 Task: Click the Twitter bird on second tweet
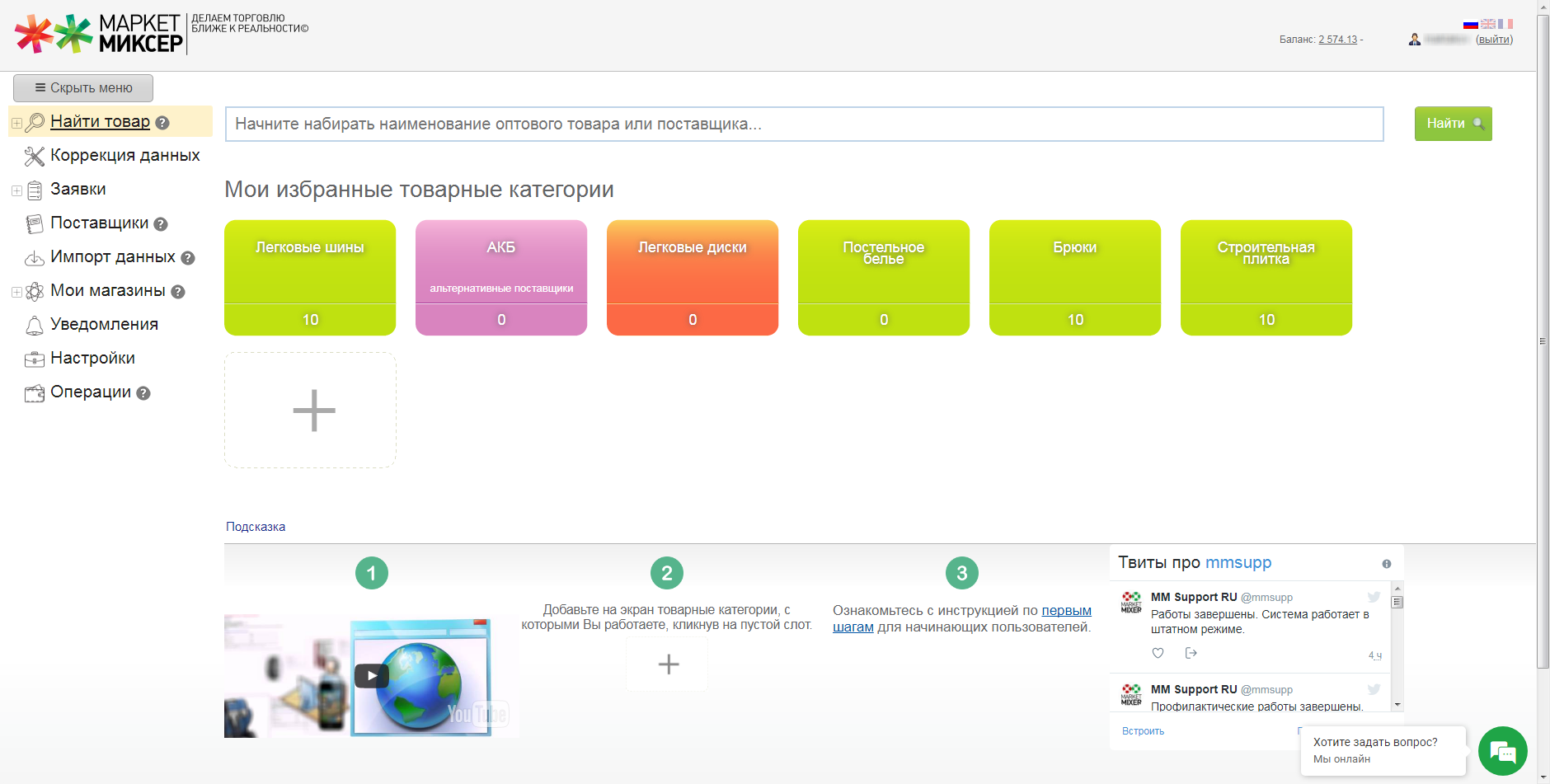1374,689
